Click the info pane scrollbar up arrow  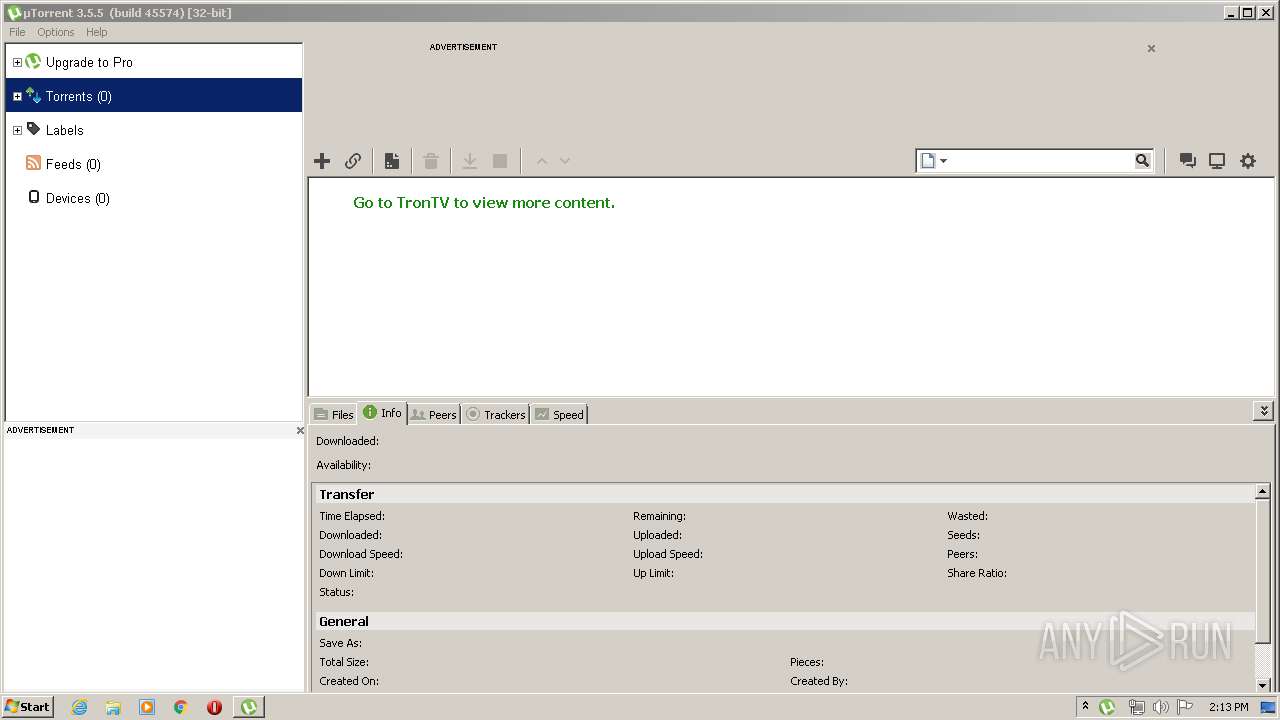click(1263, 492)
